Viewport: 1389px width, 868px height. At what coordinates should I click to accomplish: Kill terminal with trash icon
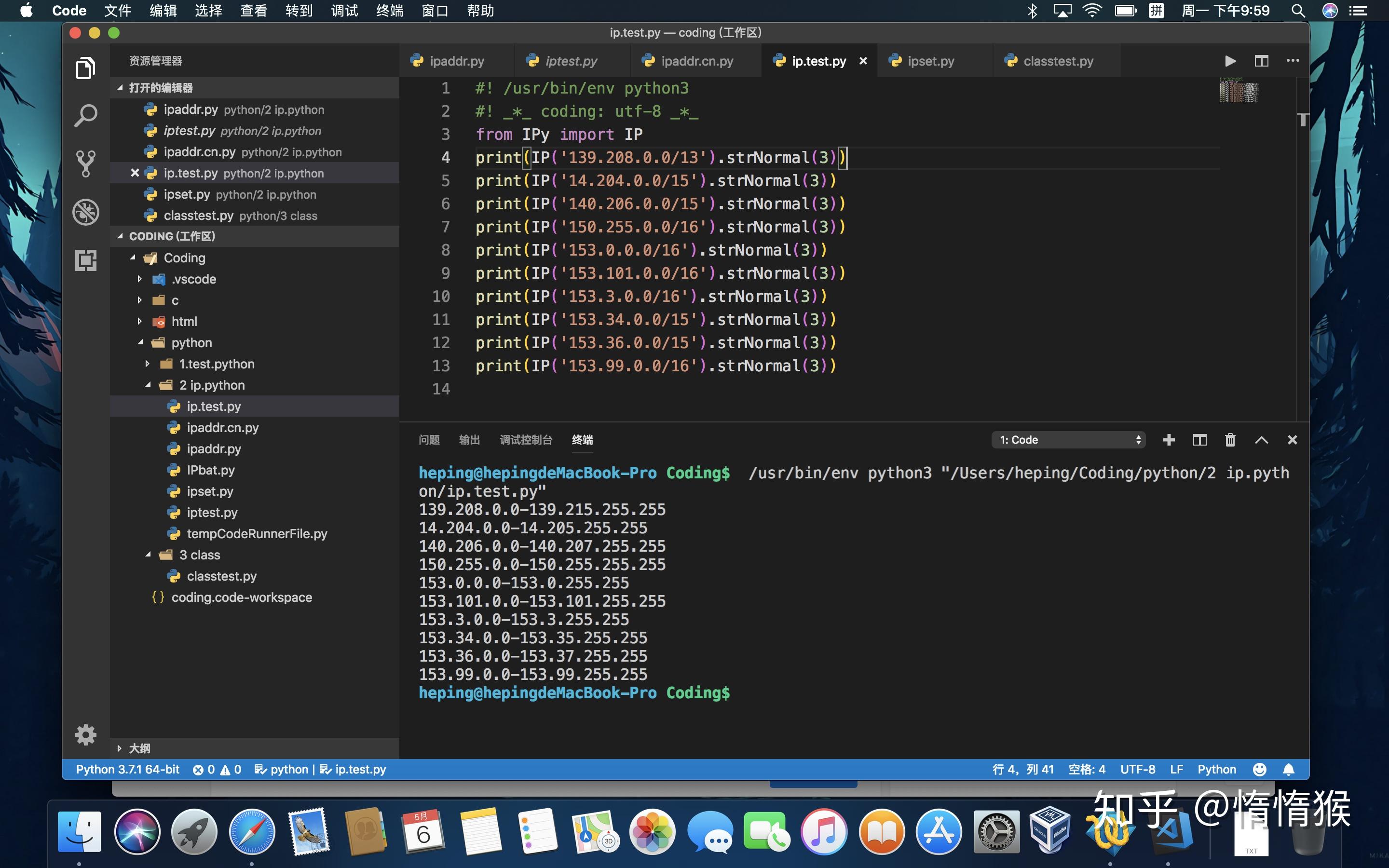tap(1230, 440)
